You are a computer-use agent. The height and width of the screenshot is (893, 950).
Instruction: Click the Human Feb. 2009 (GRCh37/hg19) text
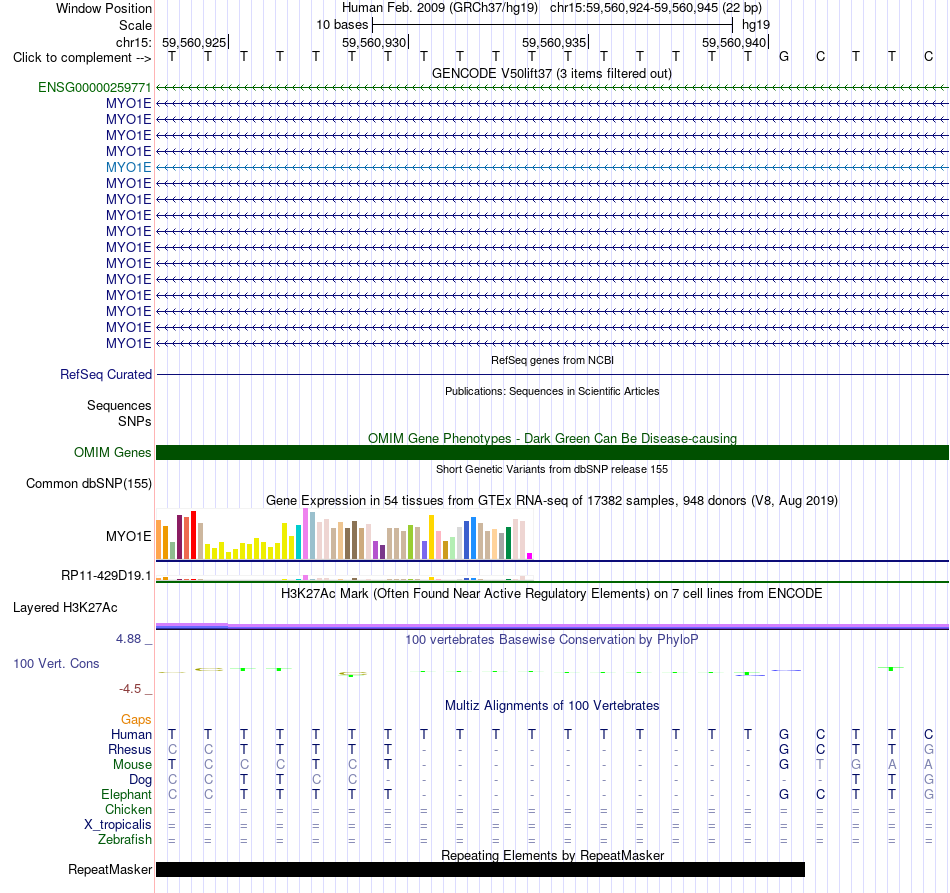tap(440, 8)
